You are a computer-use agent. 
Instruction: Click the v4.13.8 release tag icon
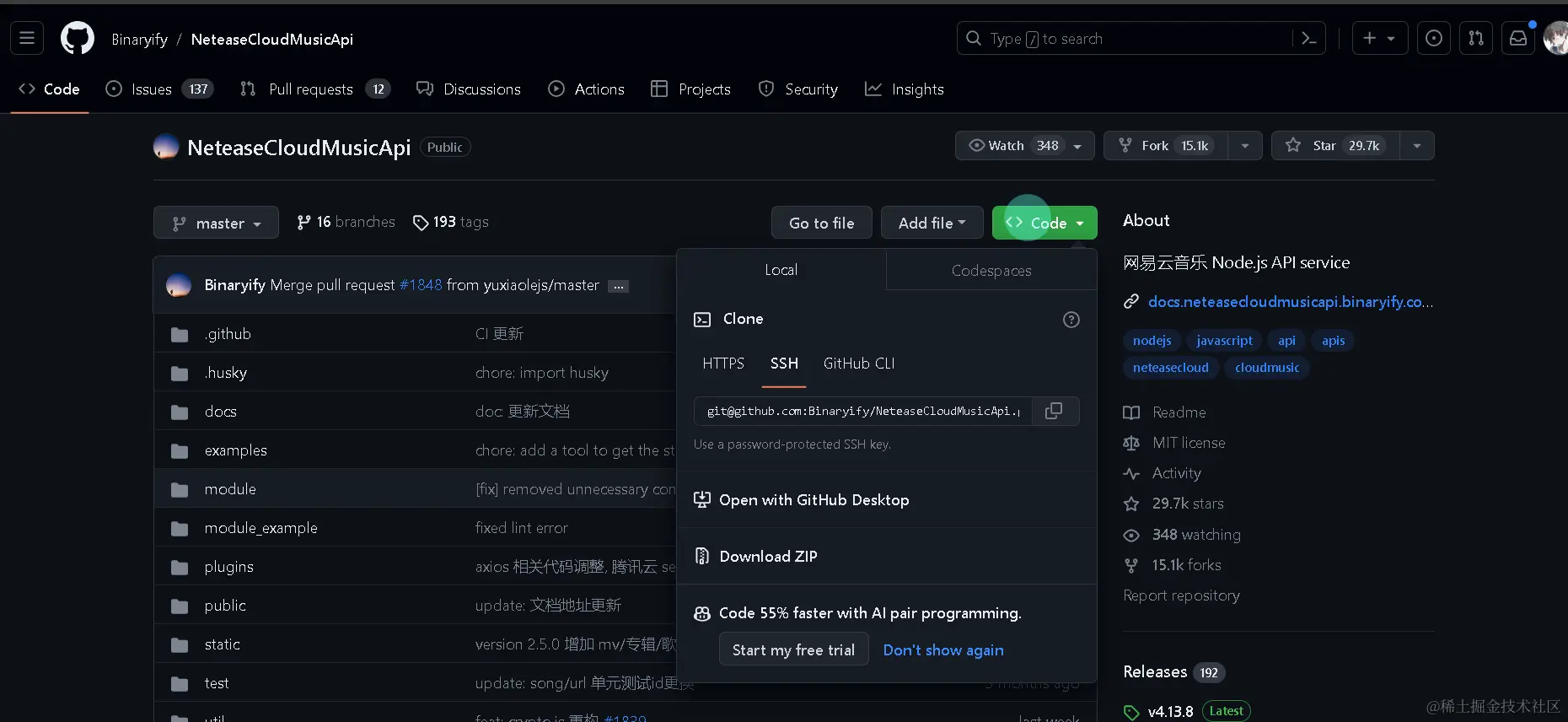pos(1131,713)
